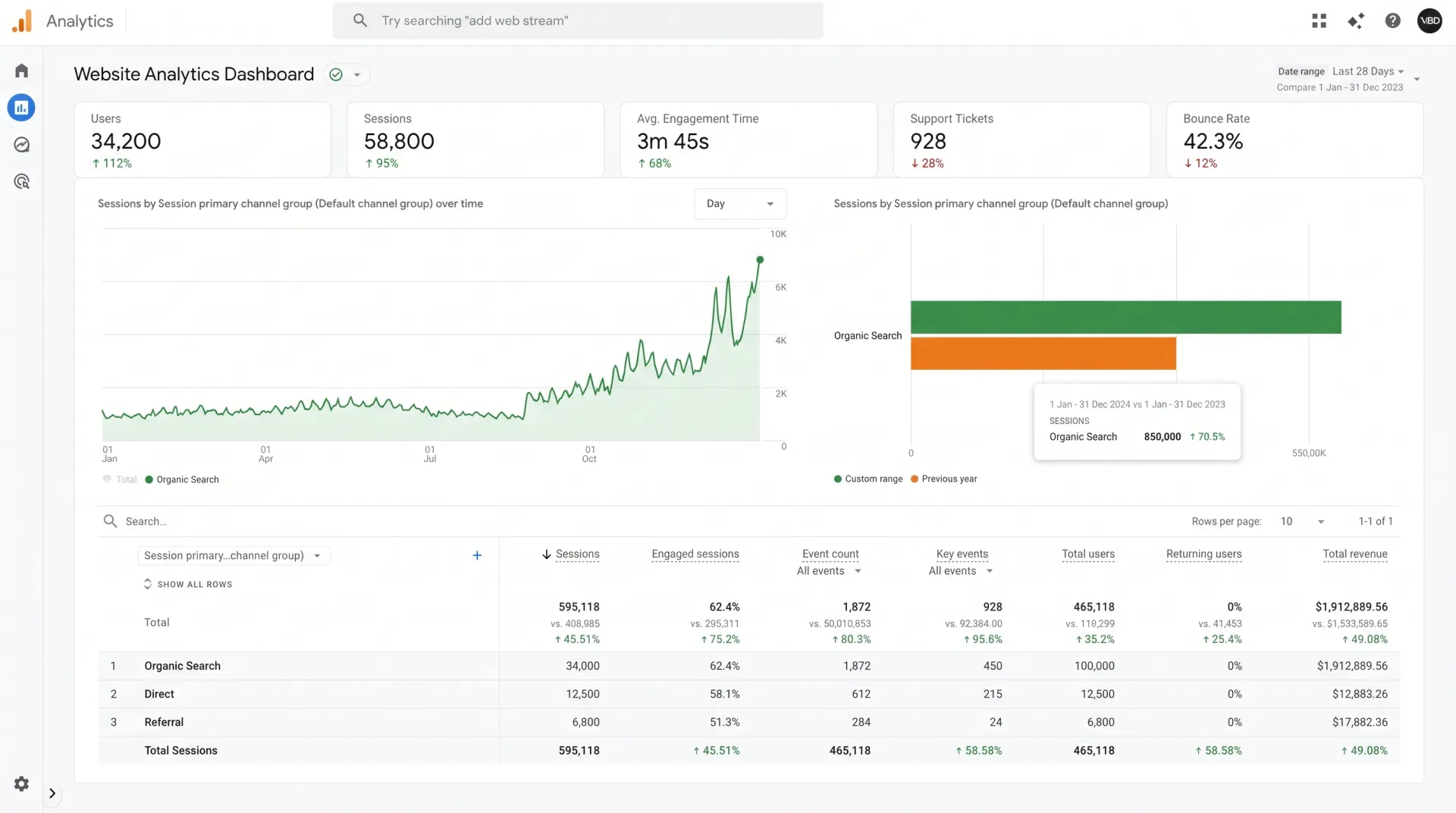The image size is (1456, 813).
Task: Click the table search magnifier icon
Action: coord(110,521)
